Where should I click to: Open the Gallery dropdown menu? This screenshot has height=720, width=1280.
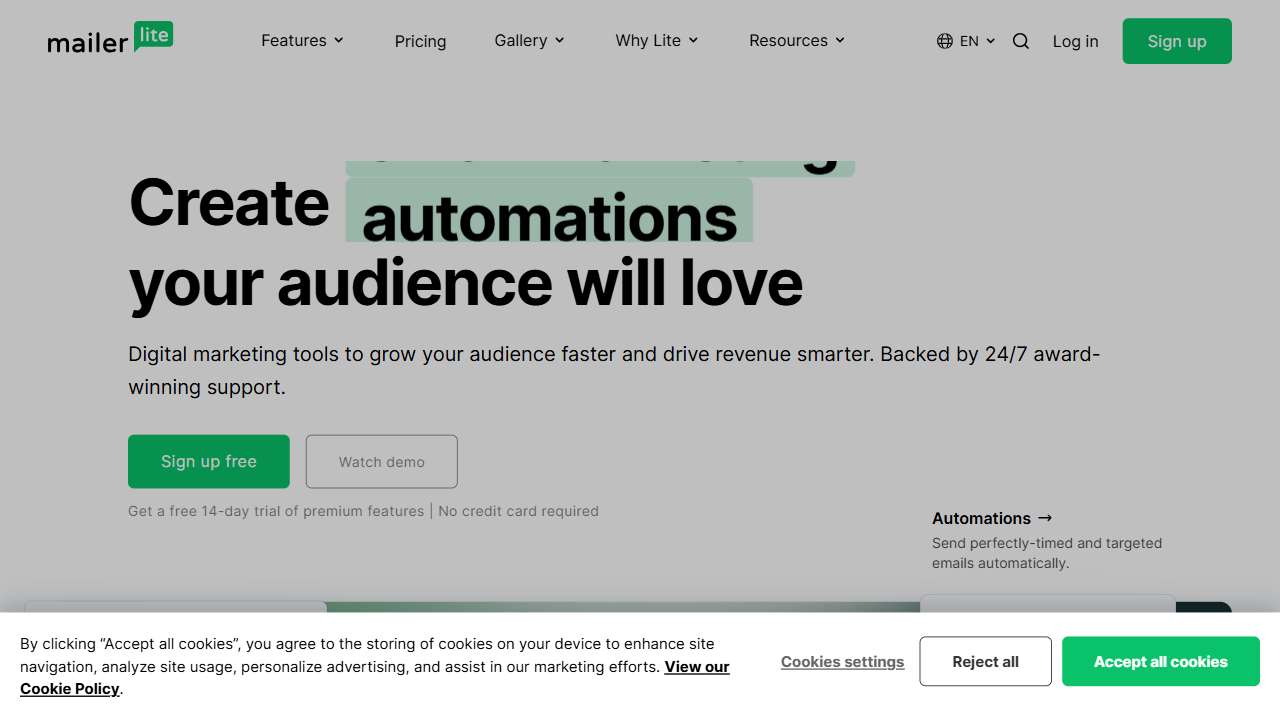tap(528, 40)
